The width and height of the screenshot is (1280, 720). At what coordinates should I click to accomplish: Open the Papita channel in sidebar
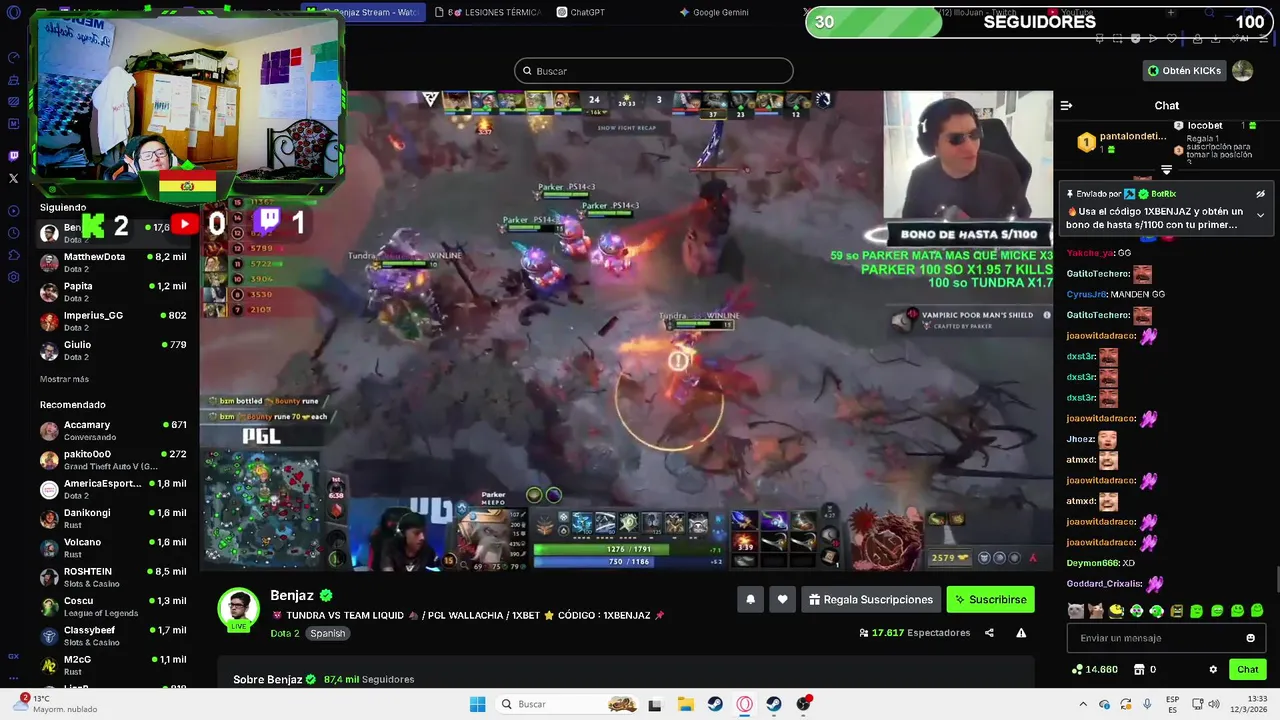113,292
